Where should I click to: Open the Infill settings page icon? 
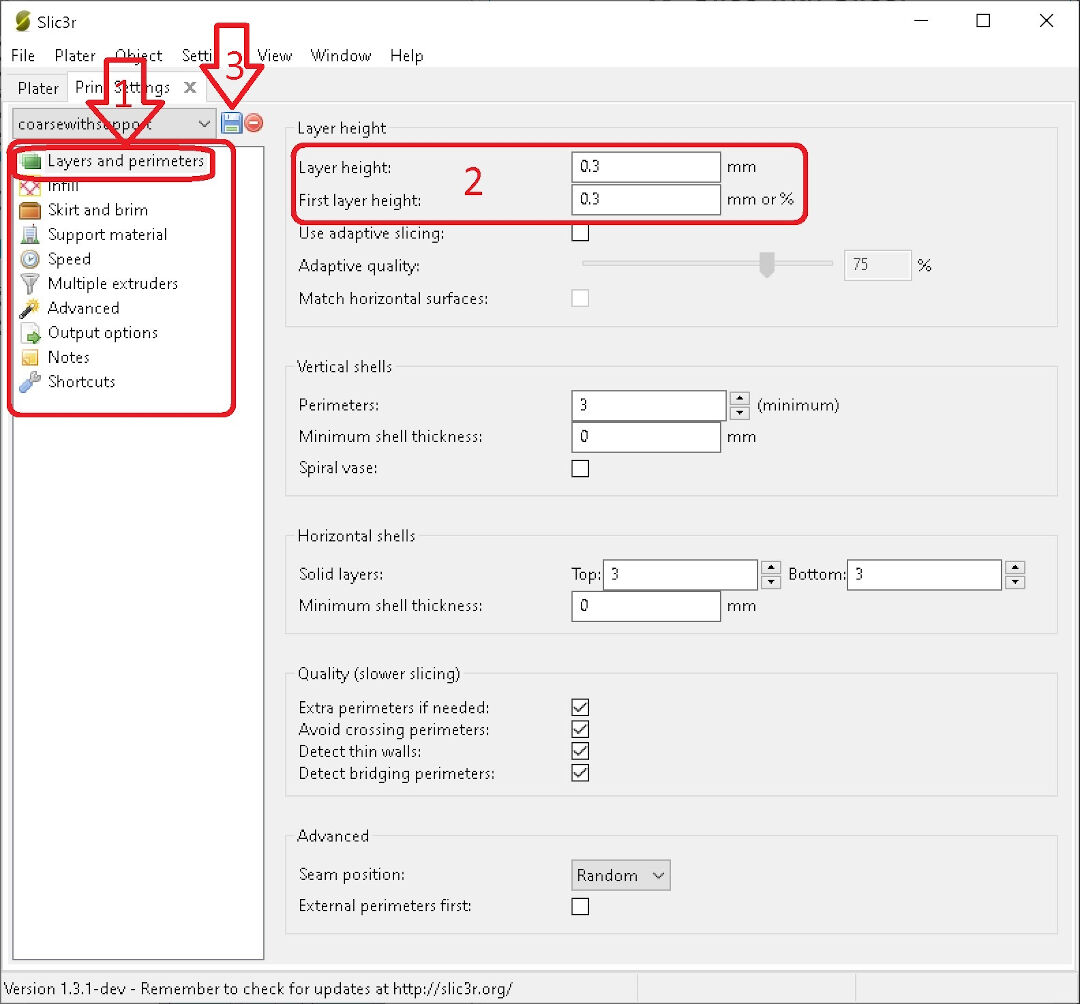30,186
